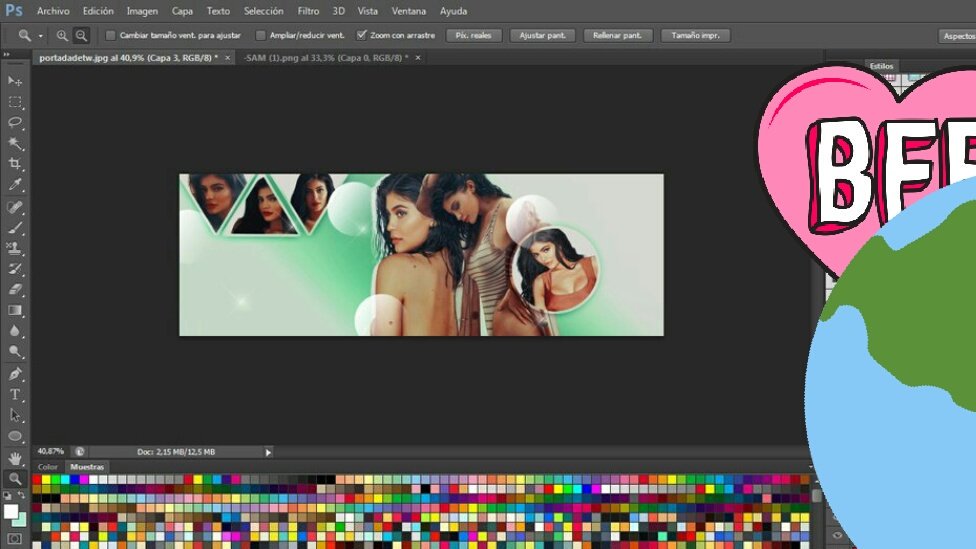The height and width of the screenshot is (549, 976).
Task: Toggle Quick Mask mode
Action: tap(15, 538)
